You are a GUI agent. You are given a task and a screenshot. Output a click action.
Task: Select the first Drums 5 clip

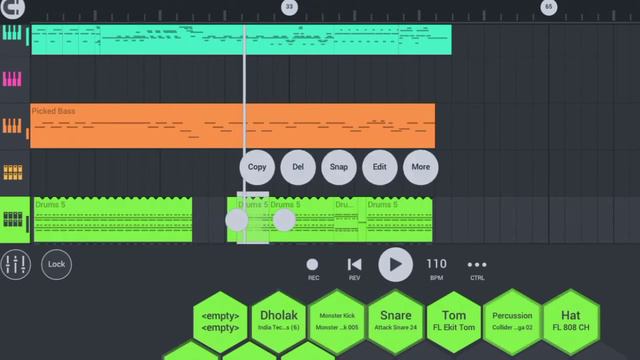[x=113, y=220]
